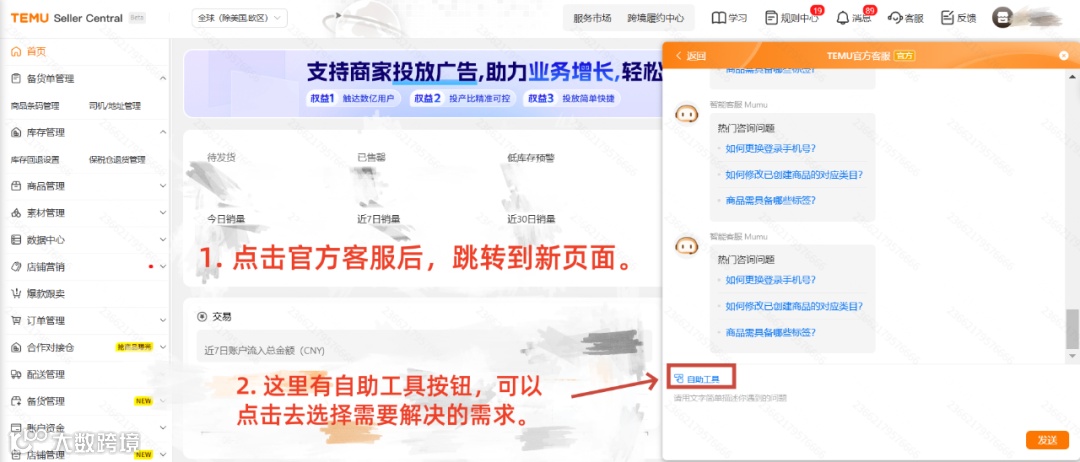Screen dimensions: 1080x462
Task: Expand the 合作对接仓 menu chevron
Action: pyautogui.click(x=163, y=347)
